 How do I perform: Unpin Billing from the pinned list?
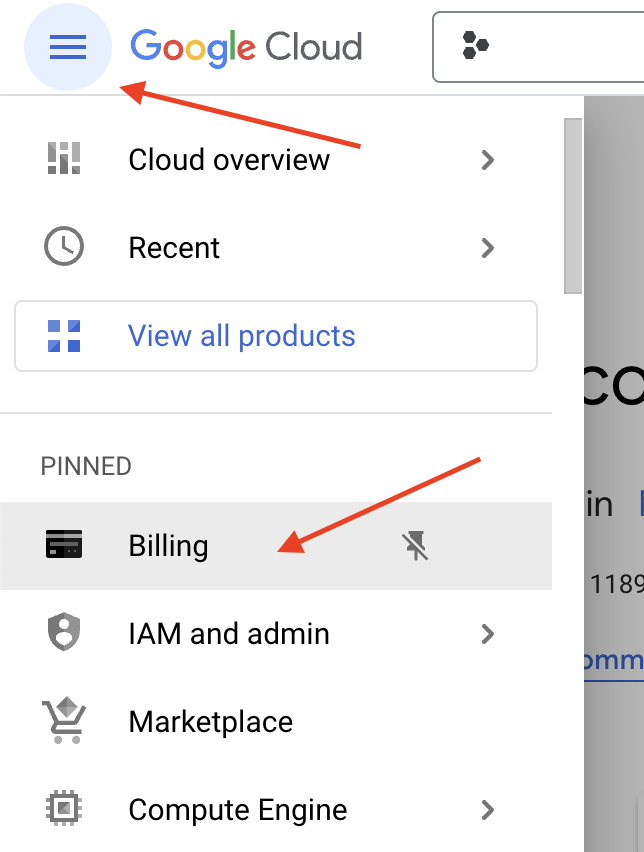click(415, 546)
